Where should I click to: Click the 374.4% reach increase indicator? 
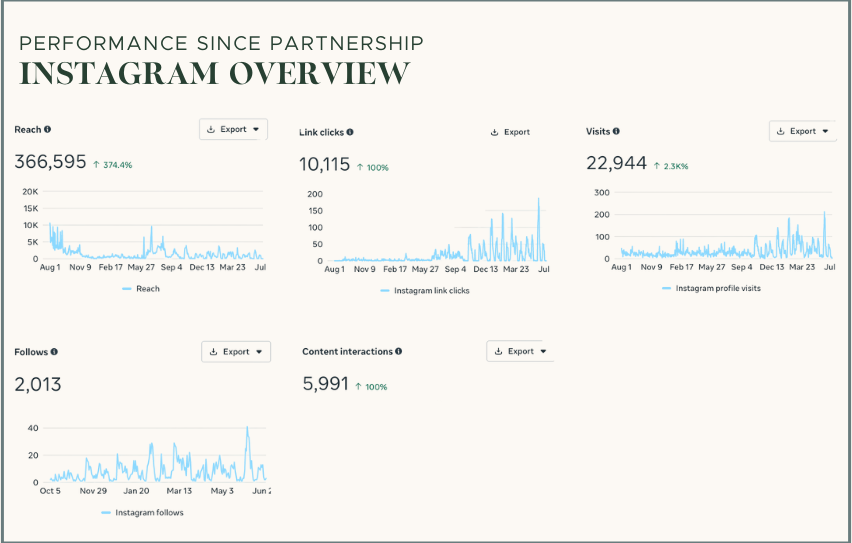pyautogui.click(x=112, y=165)
